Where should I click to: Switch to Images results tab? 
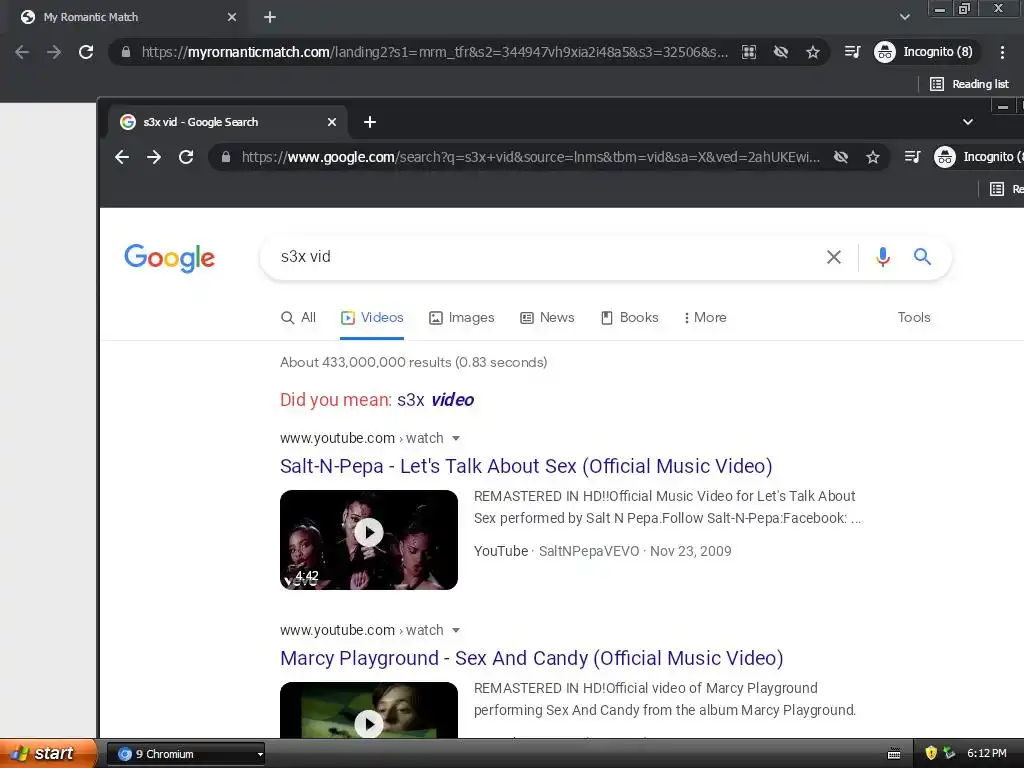(x=462, y=317)
